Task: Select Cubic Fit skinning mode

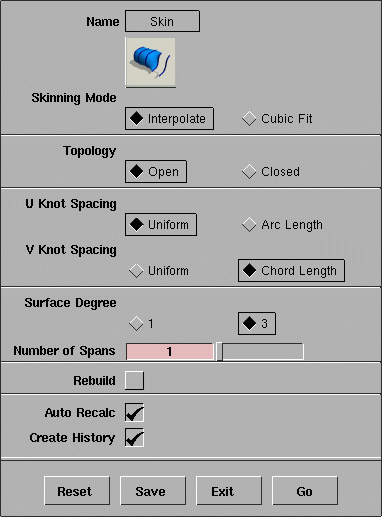Action: tap(277, 119)
